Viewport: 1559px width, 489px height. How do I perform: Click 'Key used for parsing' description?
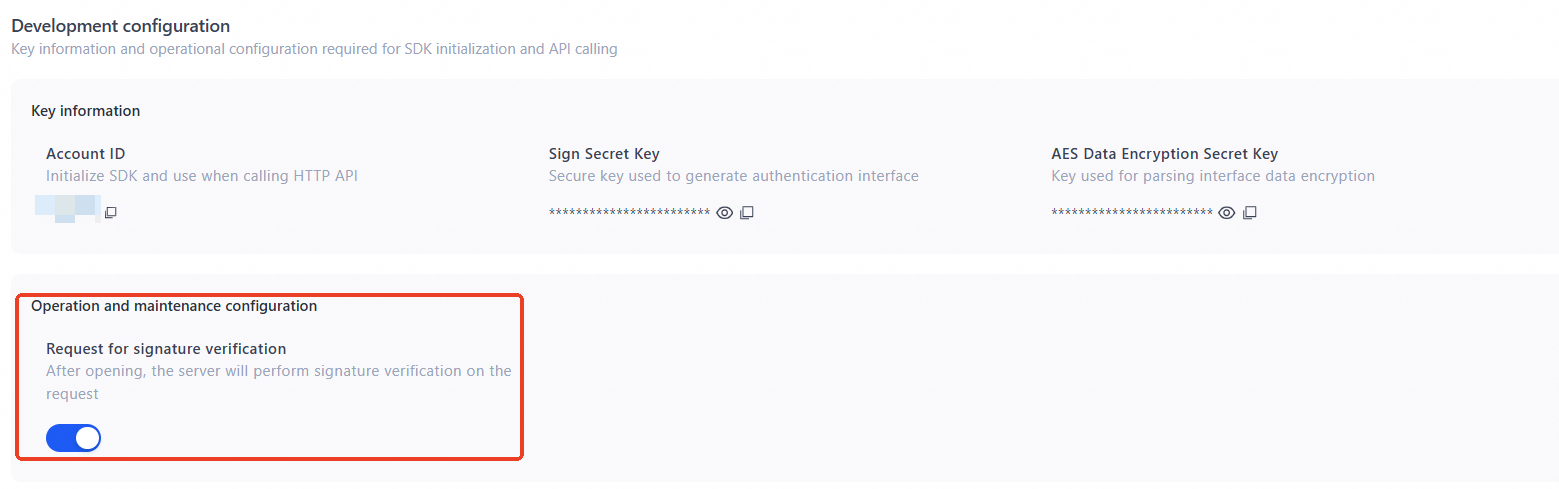[x=1212, y=176]
